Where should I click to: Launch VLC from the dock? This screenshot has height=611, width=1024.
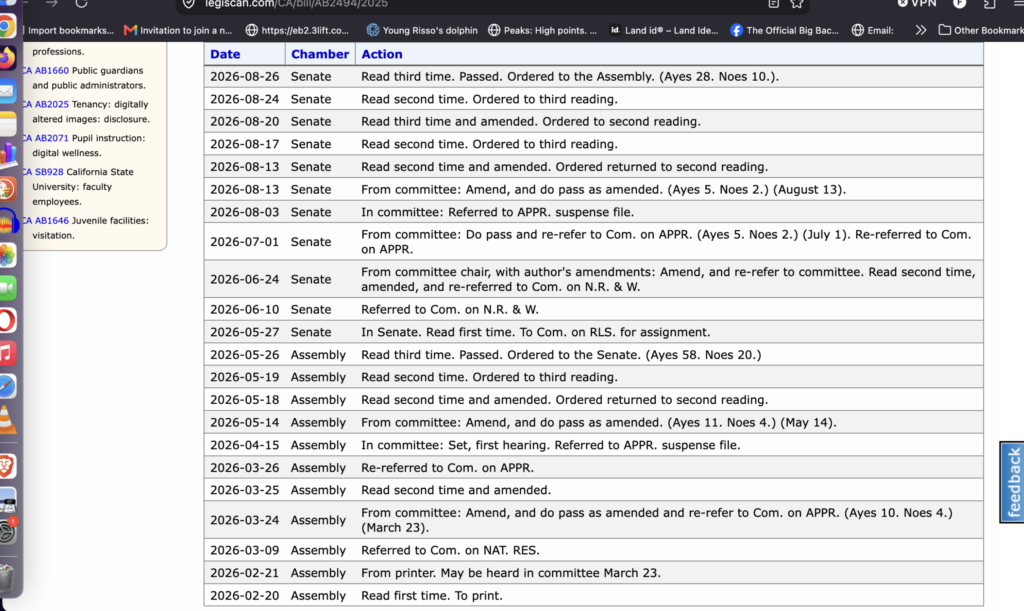(x=7, y=419)
